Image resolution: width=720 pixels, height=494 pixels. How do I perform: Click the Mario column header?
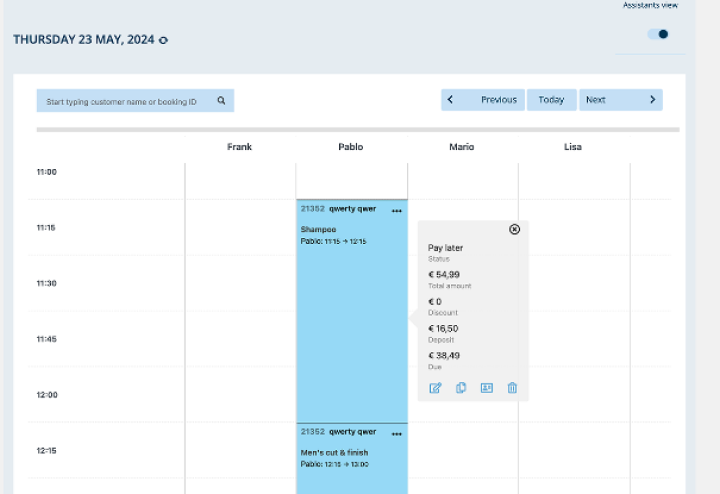(461, 147)
